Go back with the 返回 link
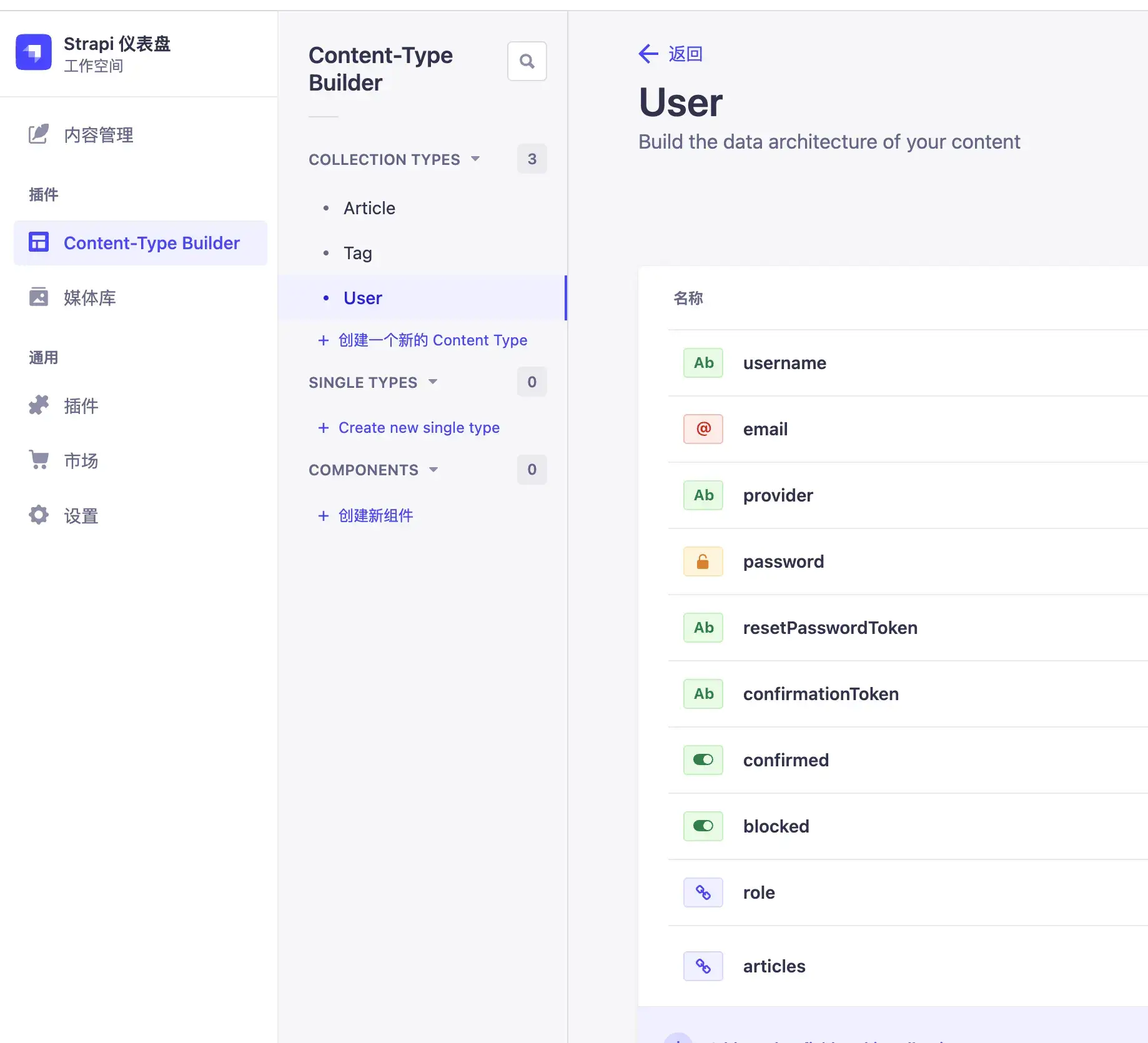The image size is (1148, 1043). pyautogui.click(x=671, y=54)
